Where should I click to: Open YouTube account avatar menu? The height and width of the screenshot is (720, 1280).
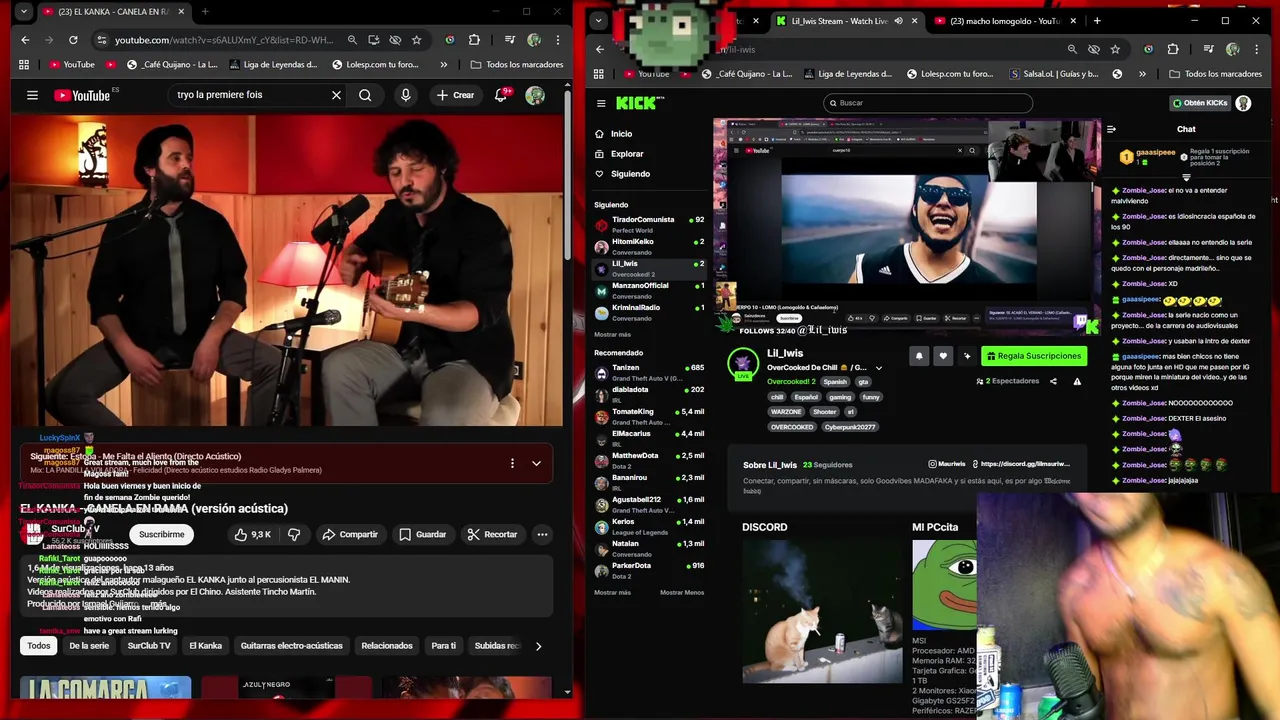[x=535, y=95]
